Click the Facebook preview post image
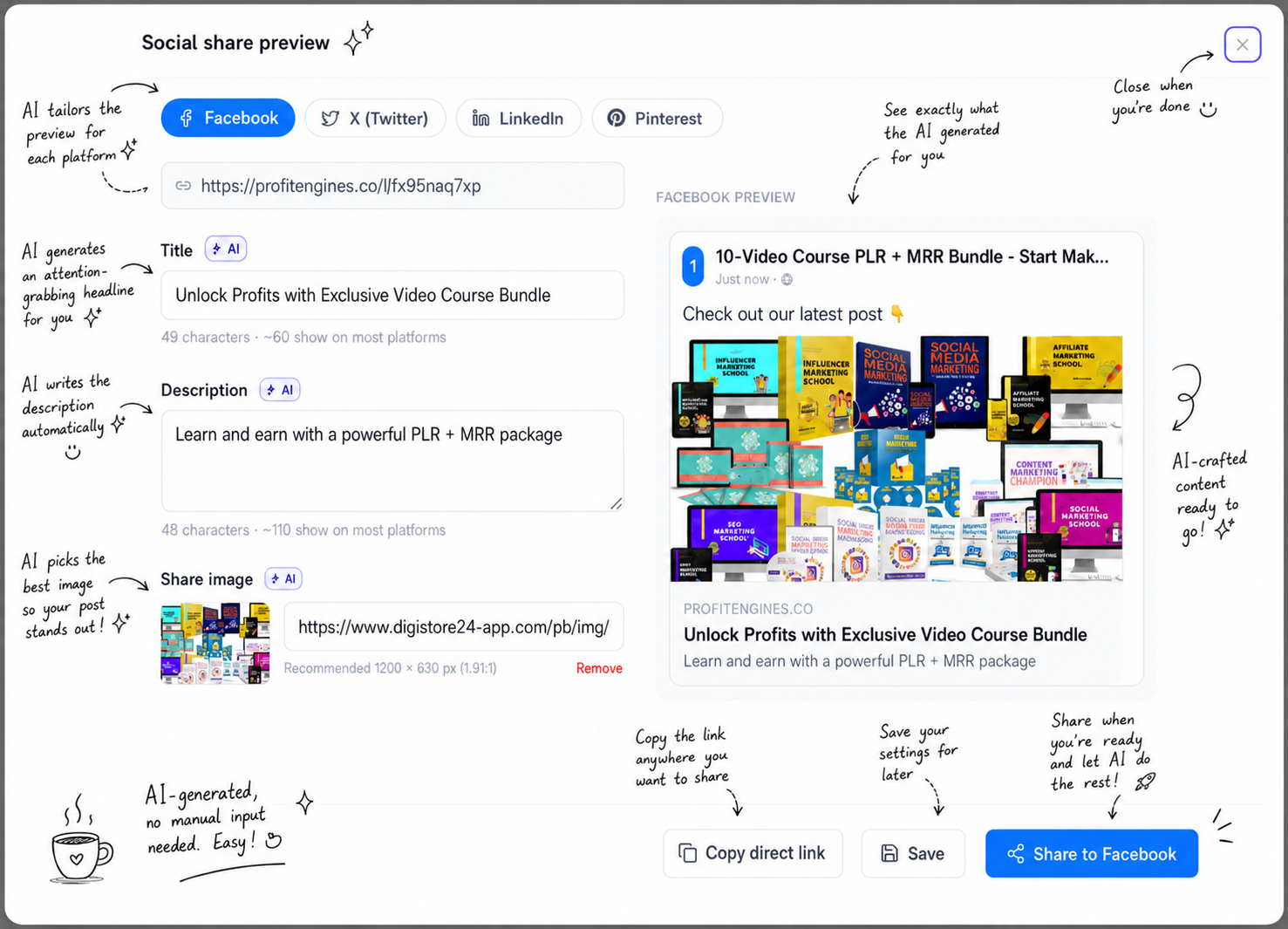Image resolution: width=1288 pixels, height=929 pixels. (x=896, y=459)
